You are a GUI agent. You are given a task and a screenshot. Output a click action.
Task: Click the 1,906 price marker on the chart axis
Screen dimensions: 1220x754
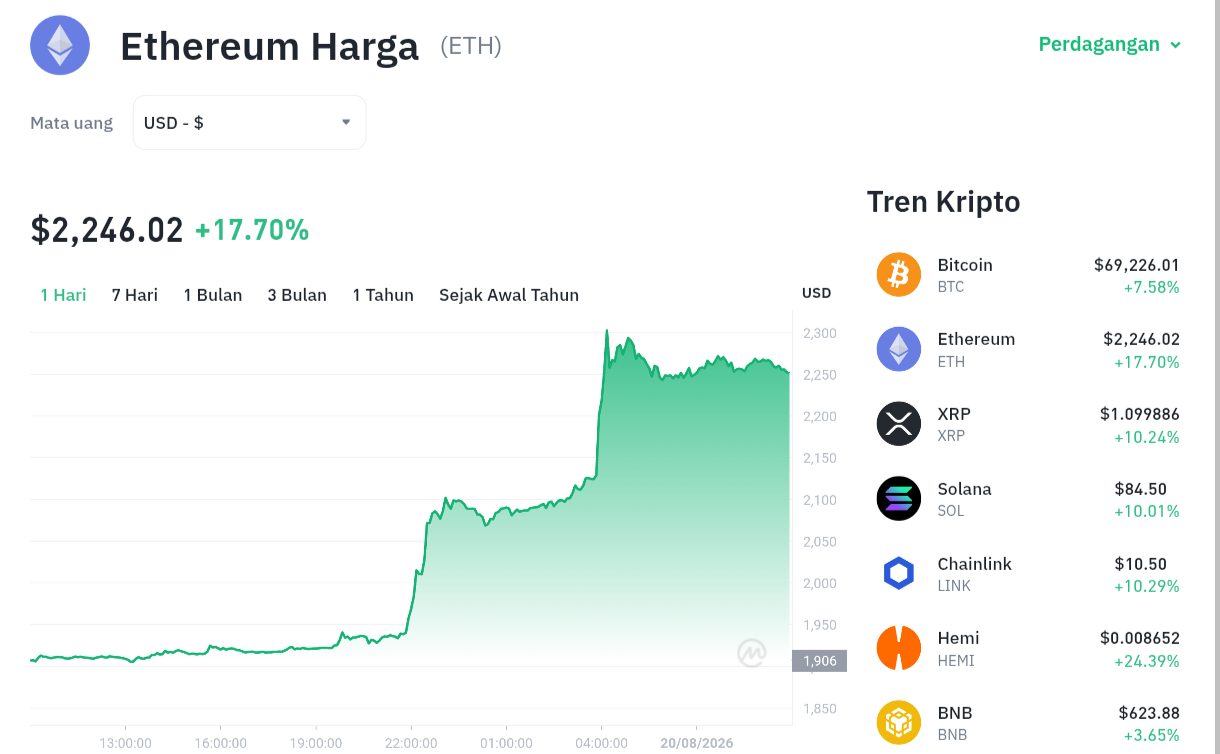[820, 660]
